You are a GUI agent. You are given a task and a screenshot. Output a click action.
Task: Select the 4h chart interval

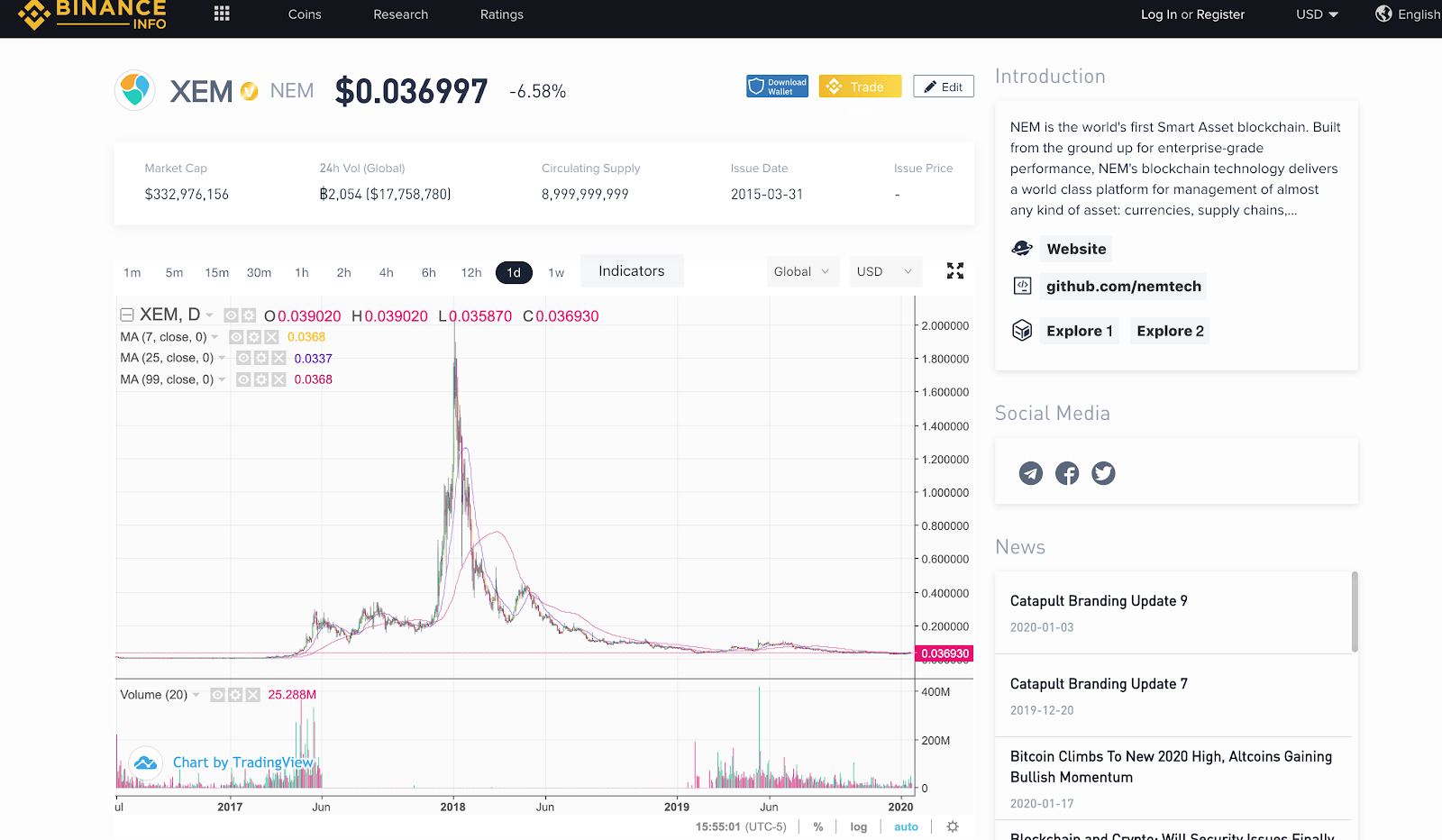pyautogui.click(x=387, y=272)
